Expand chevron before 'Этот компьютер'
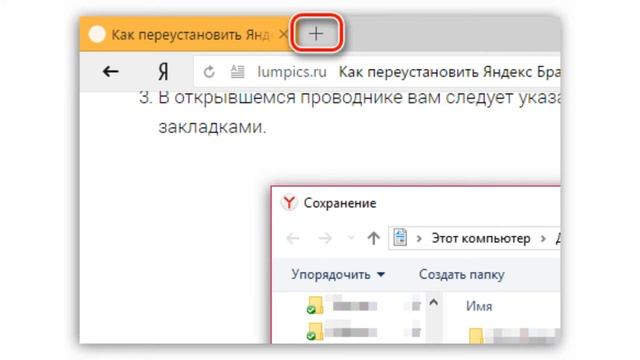Image resolution: width=640 pixels, height=360 pixels. [x=419, y=238]
